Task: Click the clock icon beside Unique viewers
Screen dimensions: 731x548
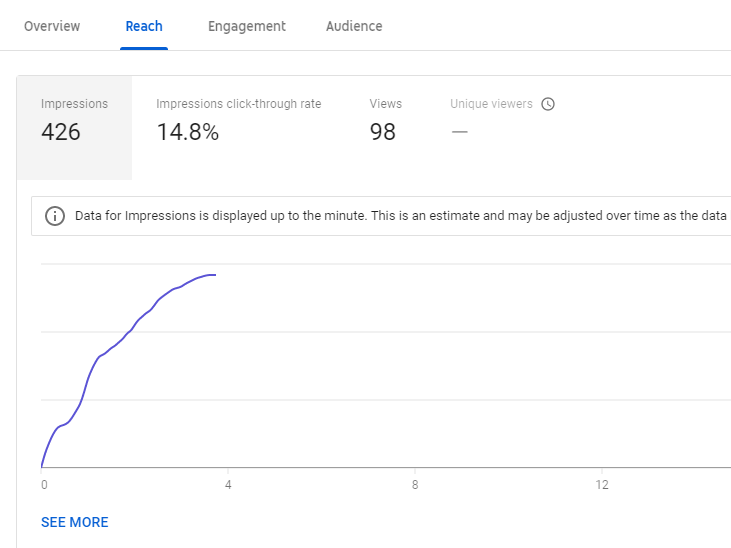Action: click(x=548, y=104)
